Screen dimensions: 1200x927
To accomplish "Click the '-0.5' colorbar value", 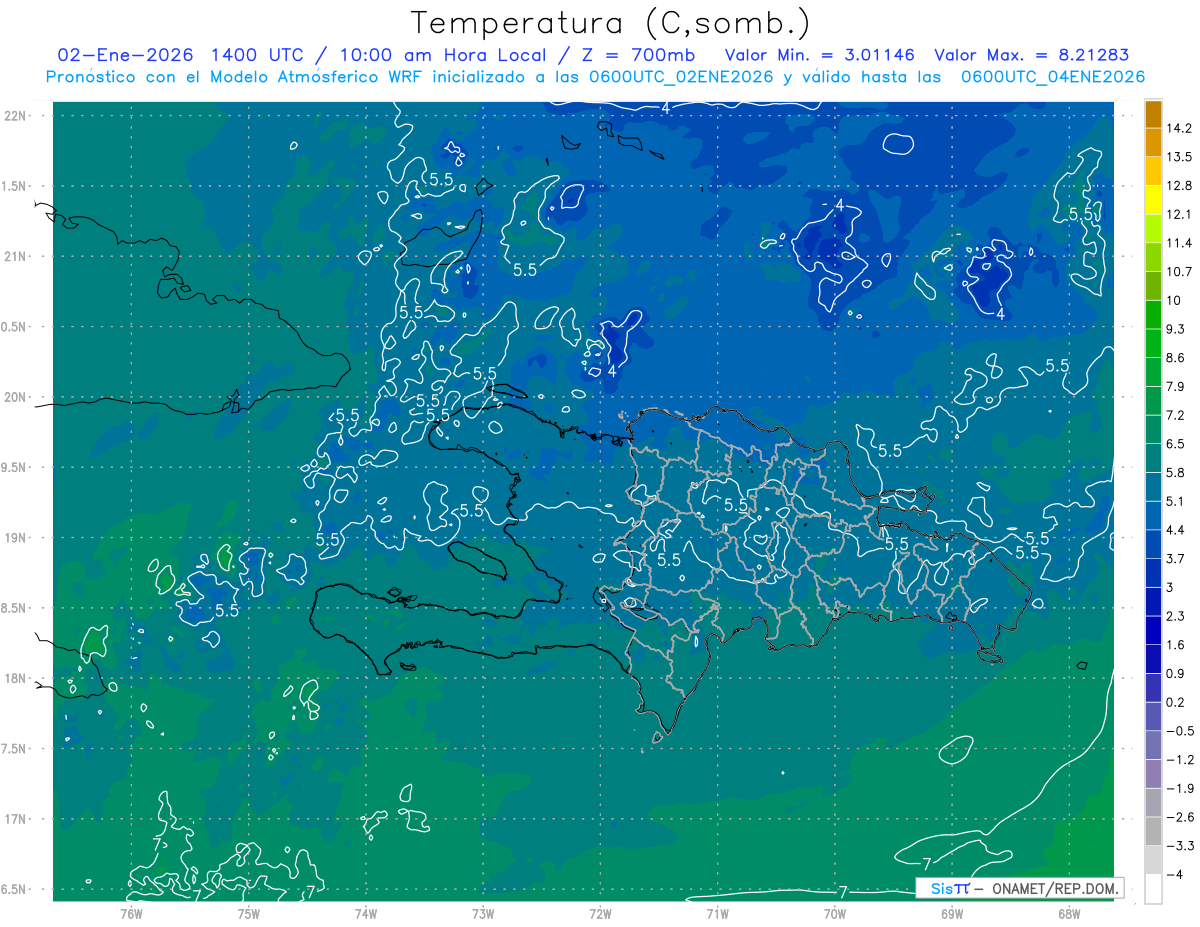I will point(1179,731).
